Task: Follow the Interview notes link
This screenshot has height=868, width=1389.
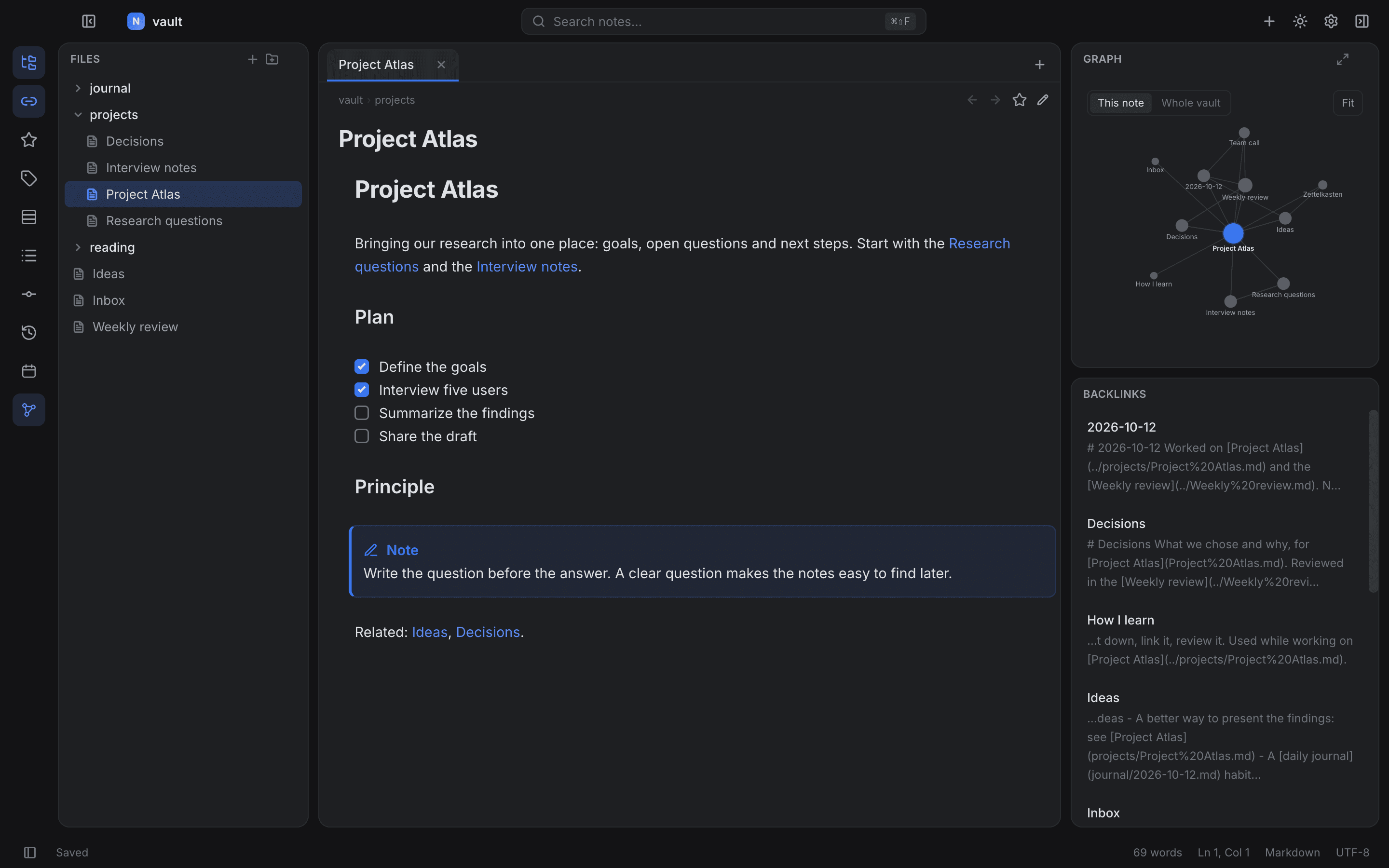Action: tap(527, 267)
